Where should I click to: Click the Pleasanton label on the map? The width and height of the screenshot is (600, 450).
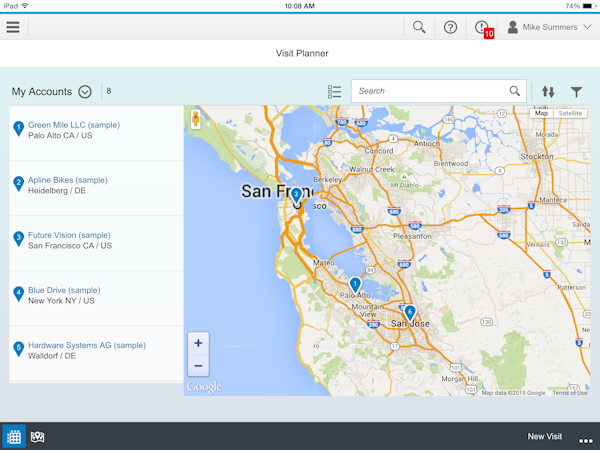pos(412,236)
